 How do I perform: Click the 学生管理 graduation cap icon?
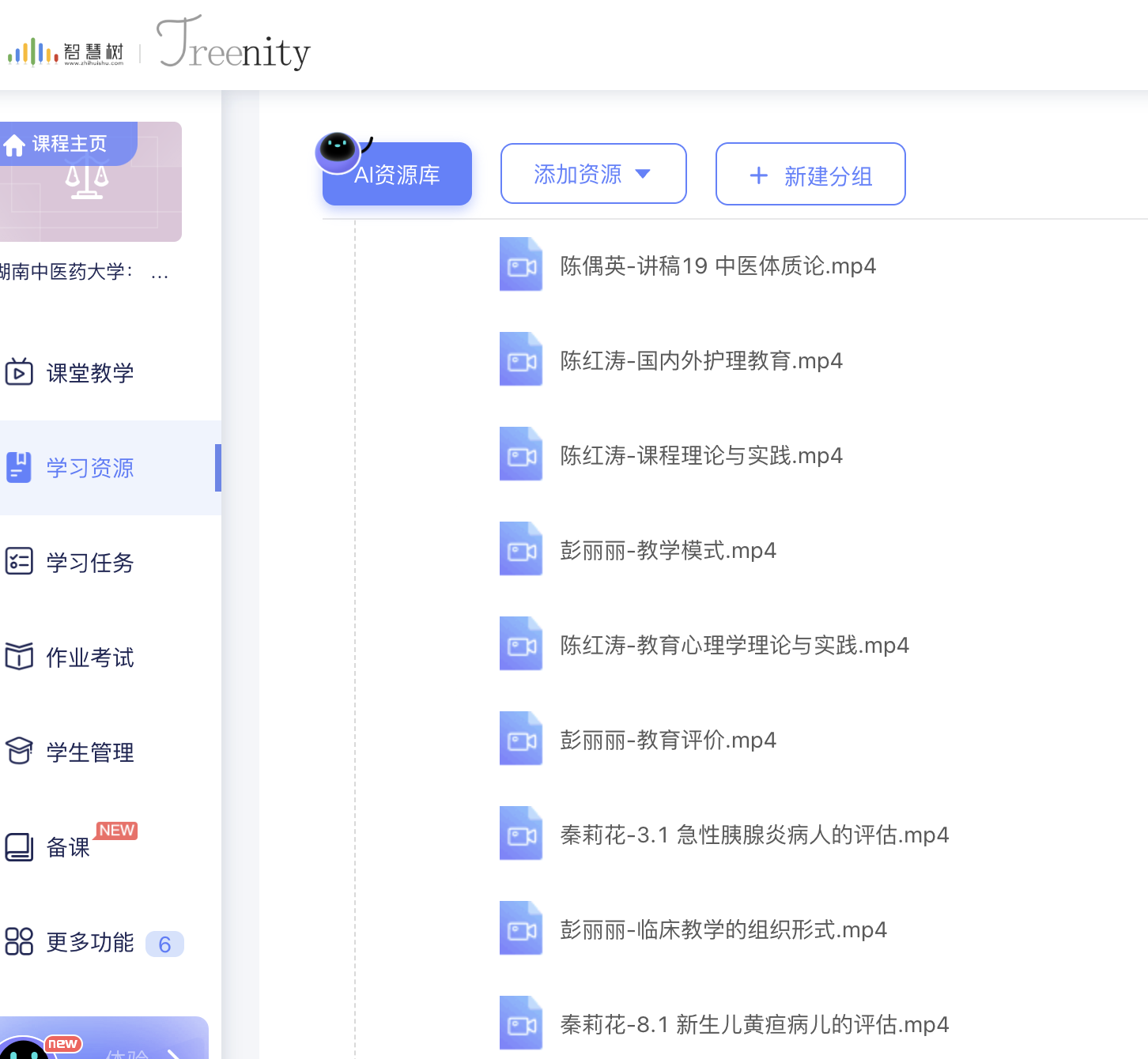(19, 752)
